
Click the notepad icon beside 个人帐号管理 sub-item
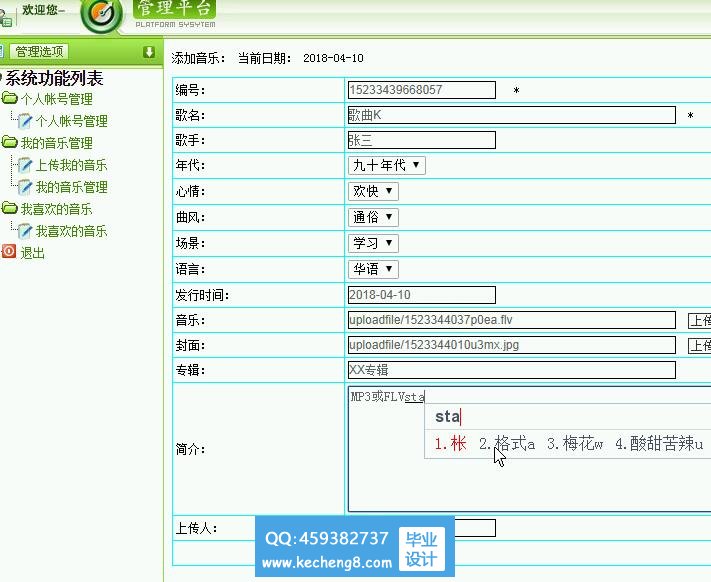24,121
